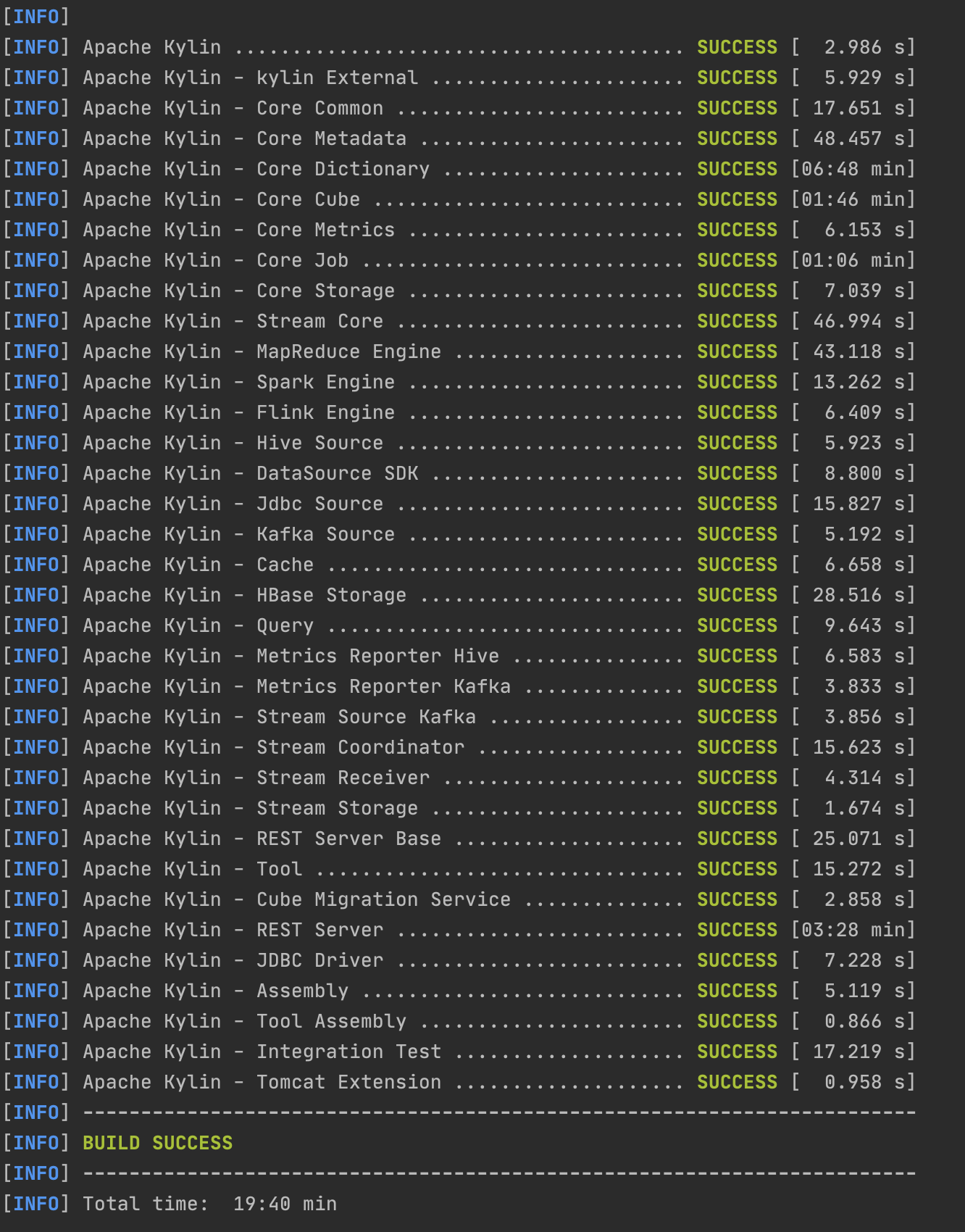
Task: Select the '06:48 min' duration value
Action: 853,169
